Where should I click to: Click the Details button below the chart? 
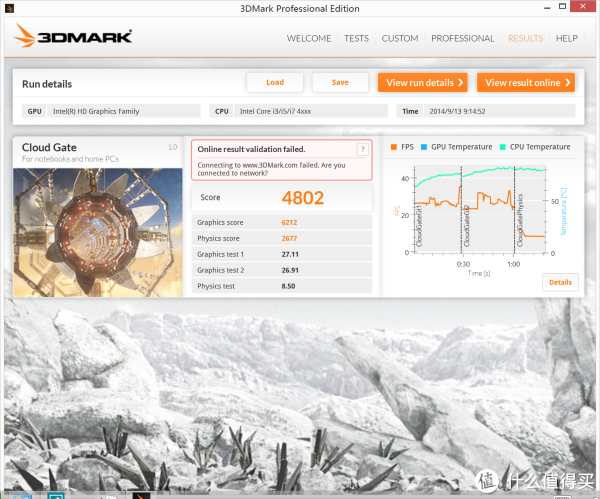pyautogui.click(x=560, y=282)
